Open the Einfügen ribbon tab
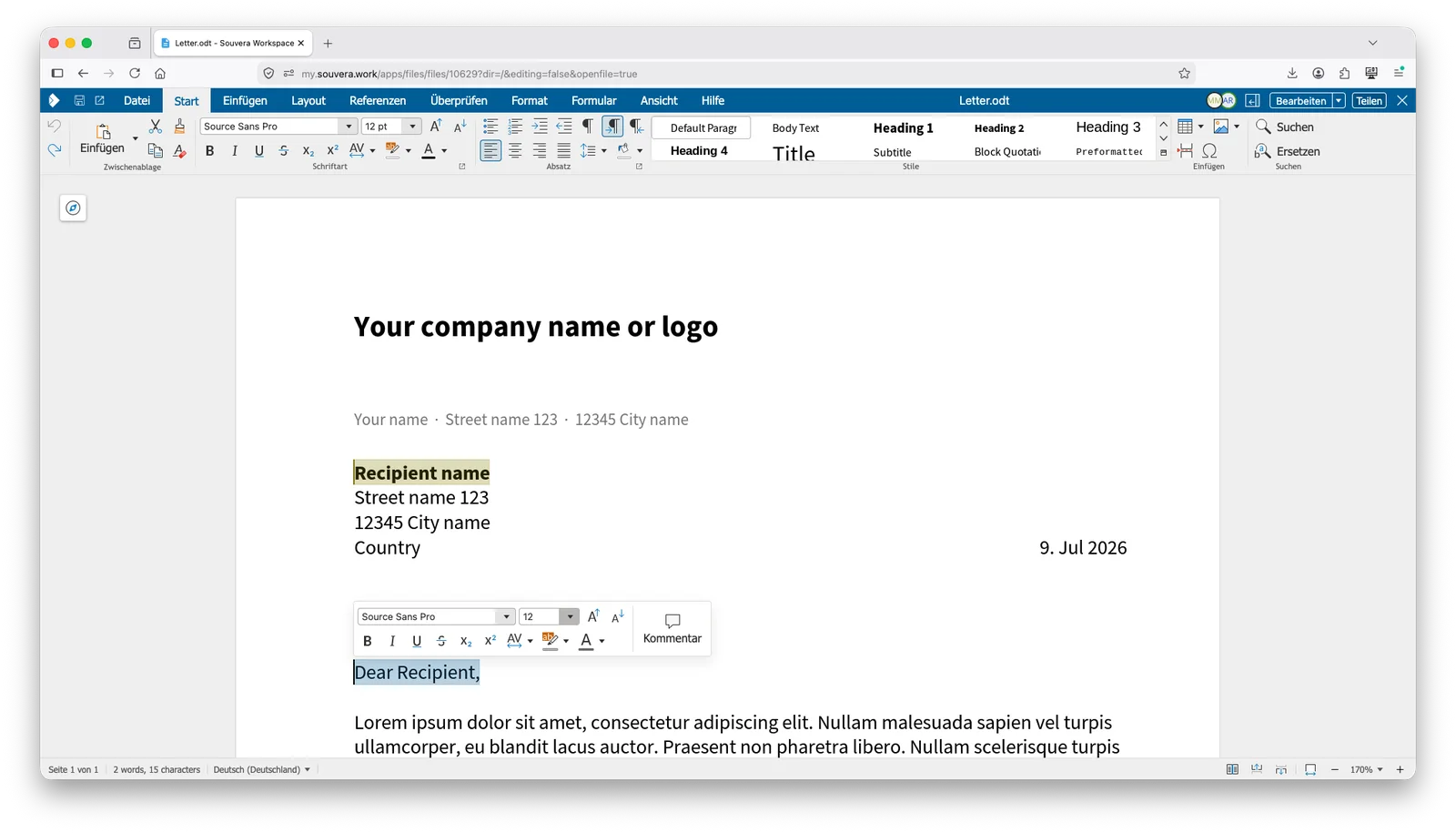This screenshot has width=1456, height=833. [x=245, y=100]
